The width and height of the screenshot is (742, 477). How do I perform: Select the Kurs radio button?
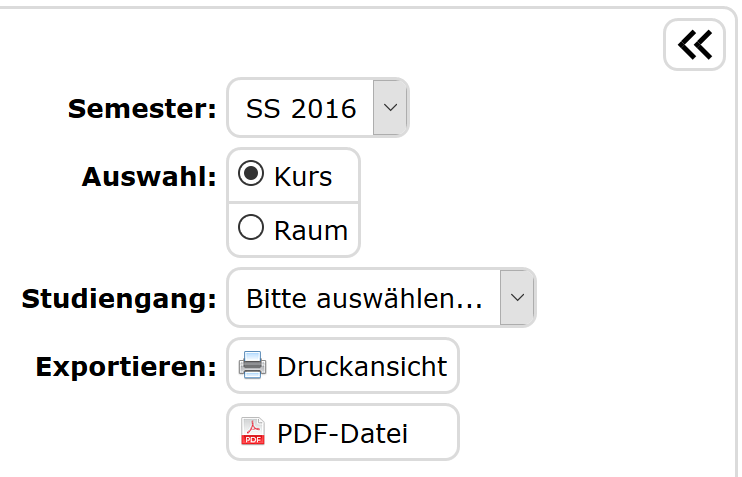point(253,175)
